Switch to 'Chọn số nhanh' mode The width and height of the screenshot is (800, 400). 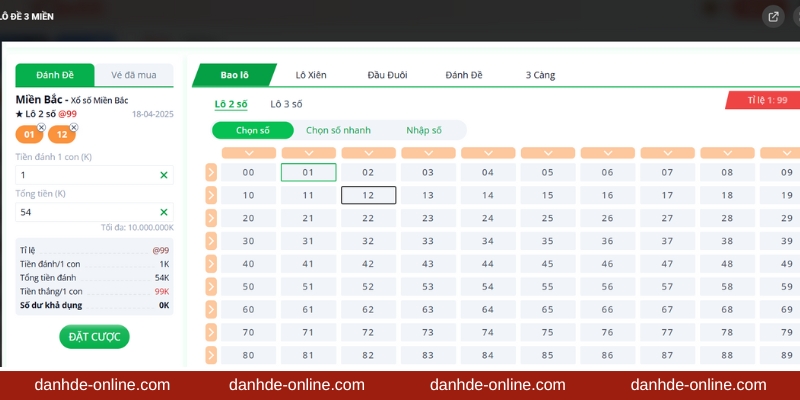pyautogui.click(x=336, y=130)
